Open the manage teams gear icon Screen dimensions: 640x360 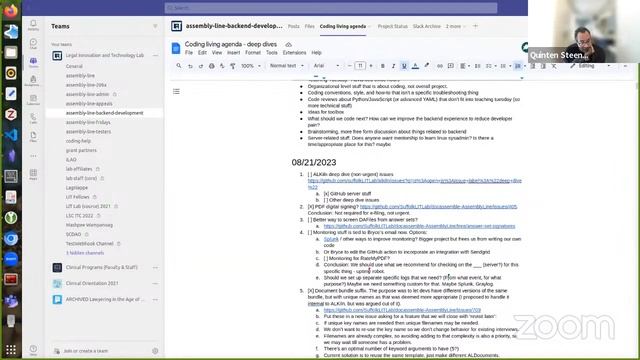point(155,351)
